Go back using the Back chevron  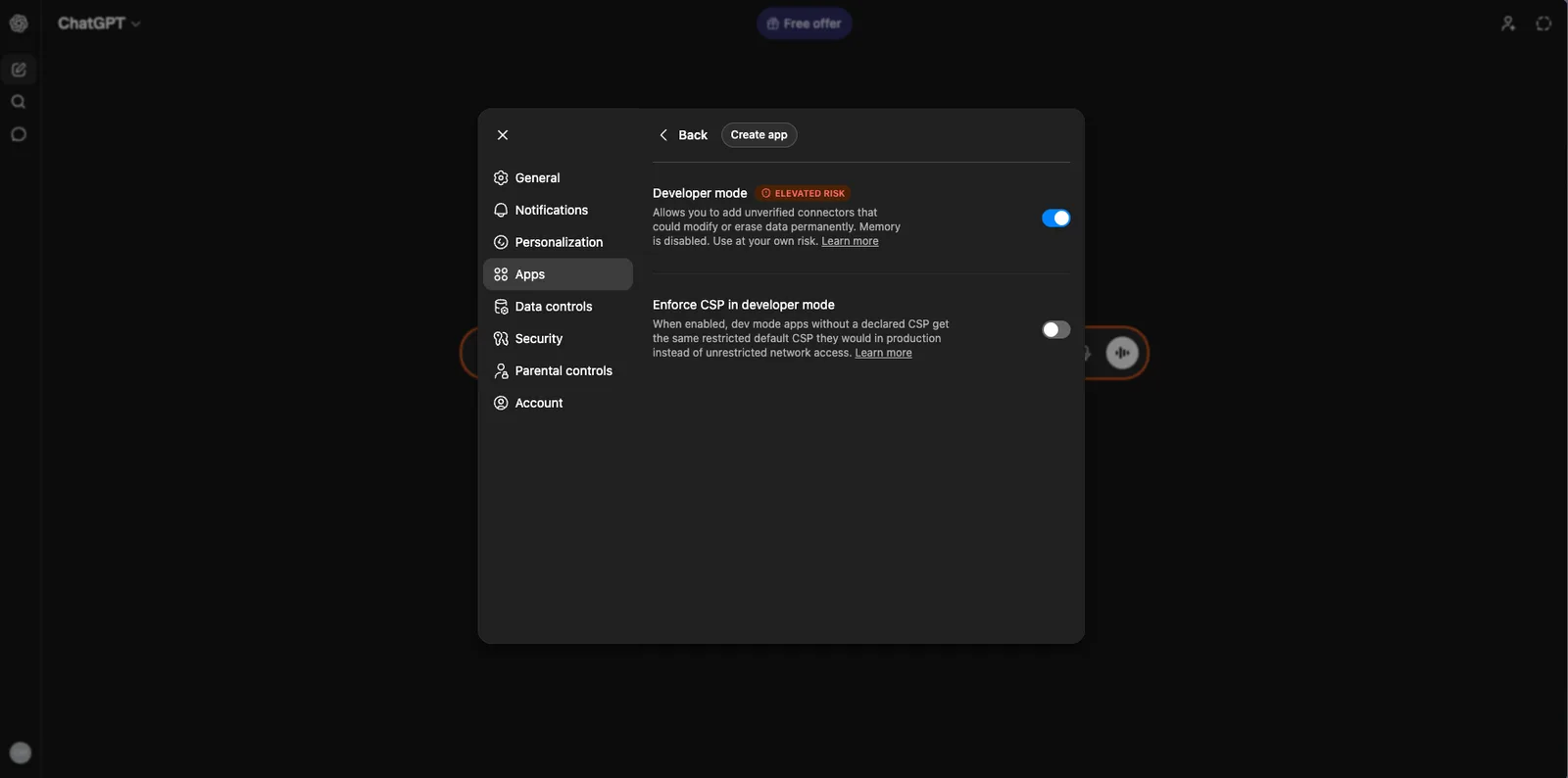(663, 135)
